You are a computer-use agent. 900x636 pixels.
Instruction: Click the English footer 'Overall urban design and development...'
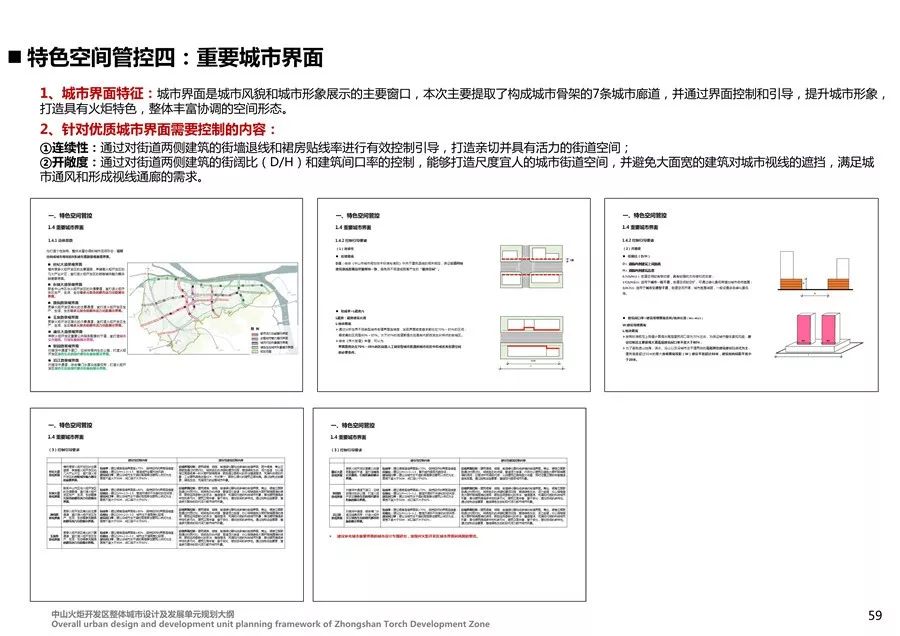point(270,624)
